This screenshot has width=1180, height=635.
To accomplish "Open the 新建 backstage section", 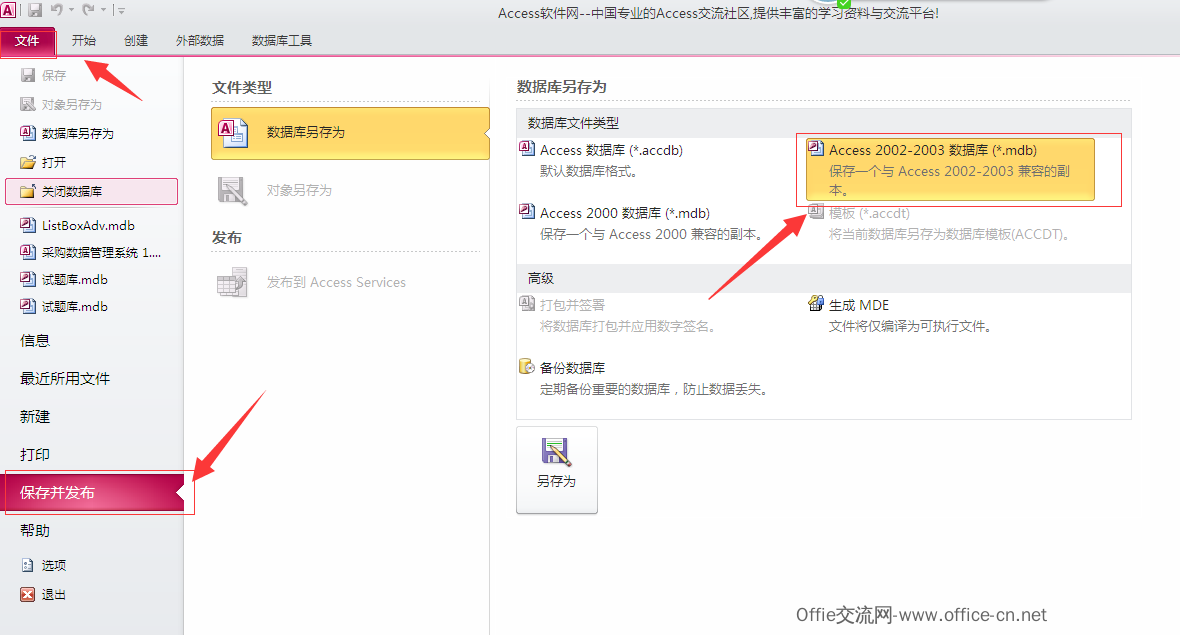I will click(35, 417).
